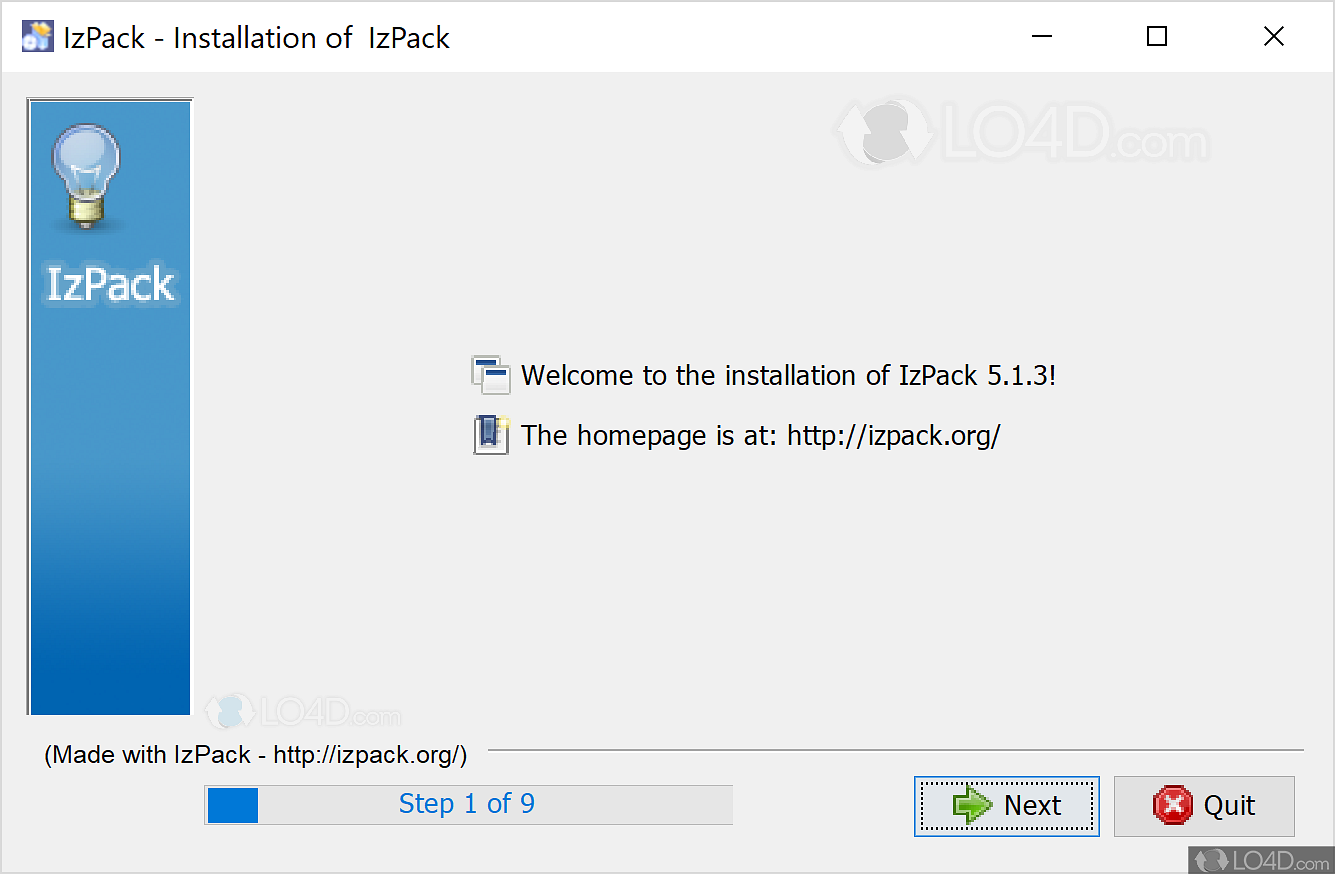Maximize the installer window
Image resolution: width=1335 pixels, height=874 pixels.
point(1157,36)
